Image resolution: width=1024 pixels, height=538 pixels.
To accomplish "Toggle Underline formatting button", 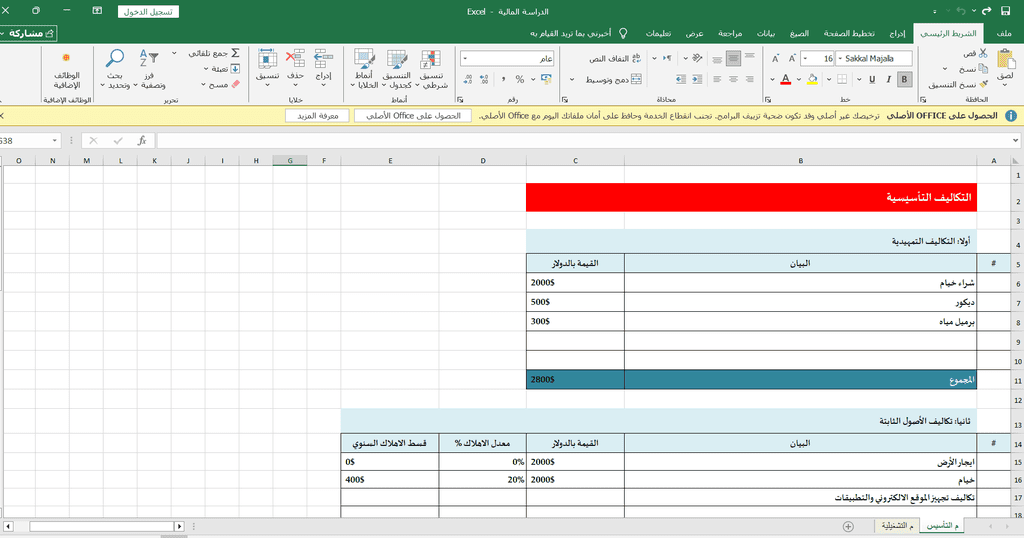I will (872, 79).
